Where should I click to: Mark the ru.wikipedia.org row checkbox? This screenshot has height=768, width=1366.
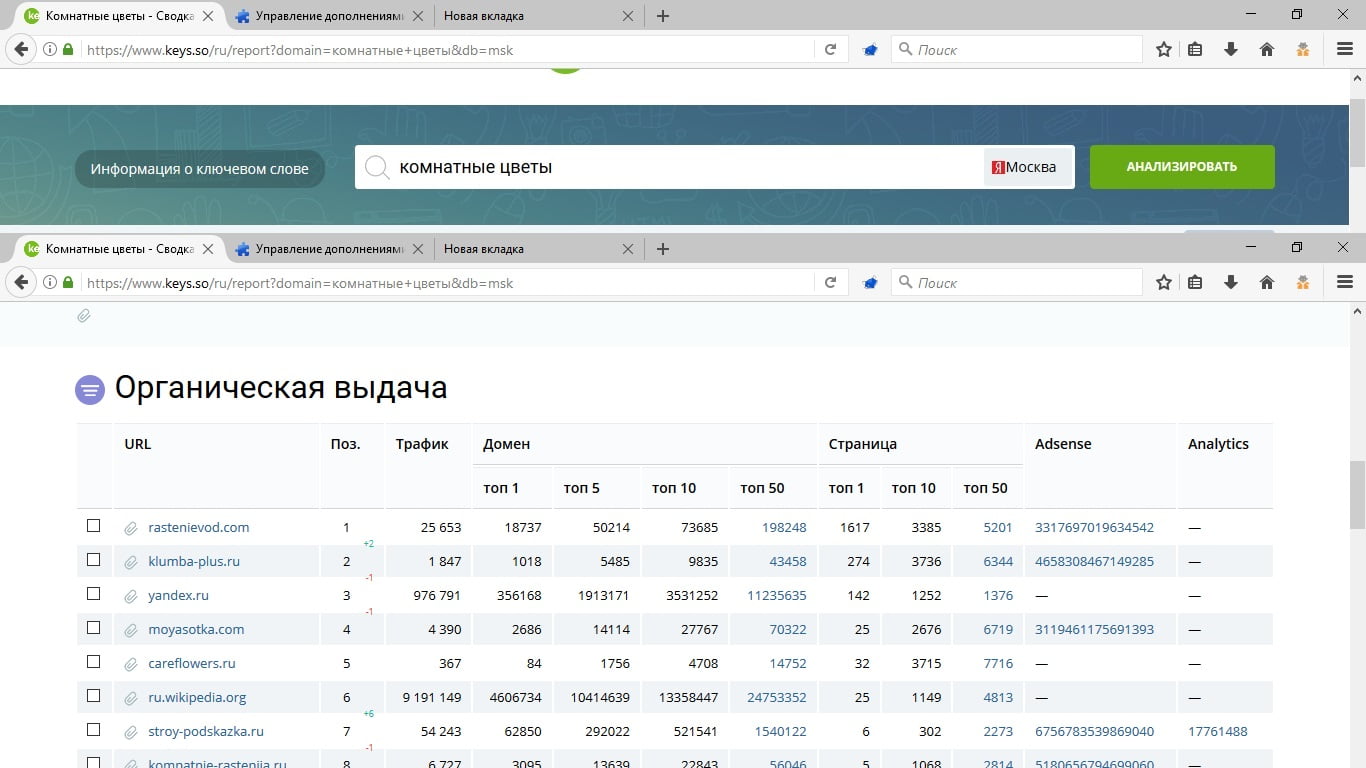point(94,696)
